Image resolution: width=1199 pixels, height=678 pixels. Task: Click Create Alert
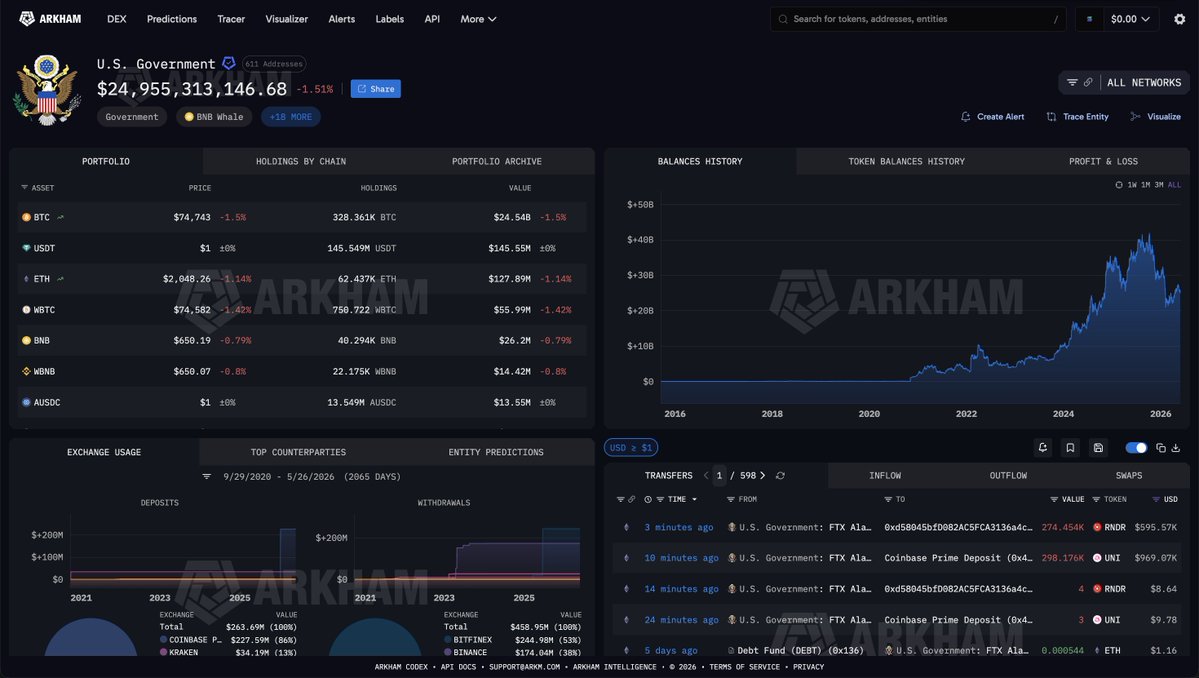coord(993,116)
